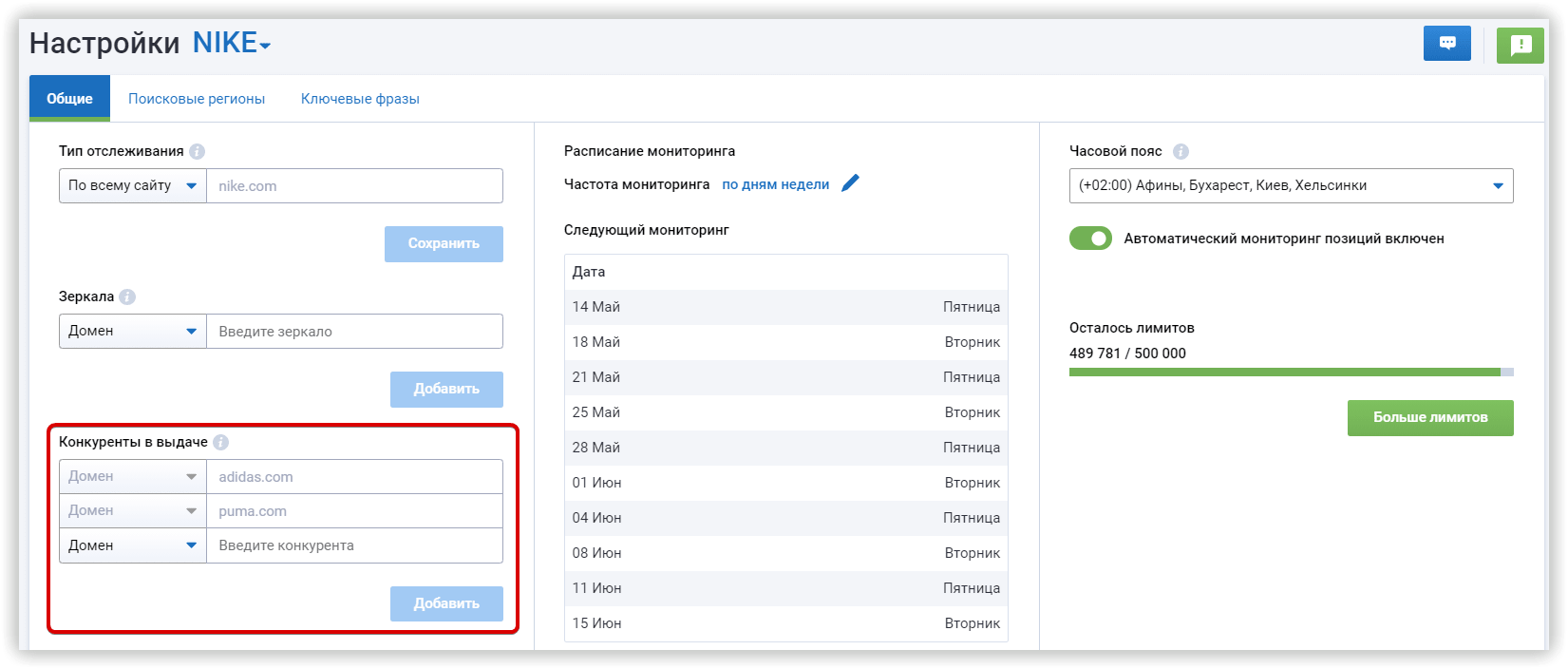Select the 21 Май row
This screenshot has height=669, width=1568.
[785, 377]
